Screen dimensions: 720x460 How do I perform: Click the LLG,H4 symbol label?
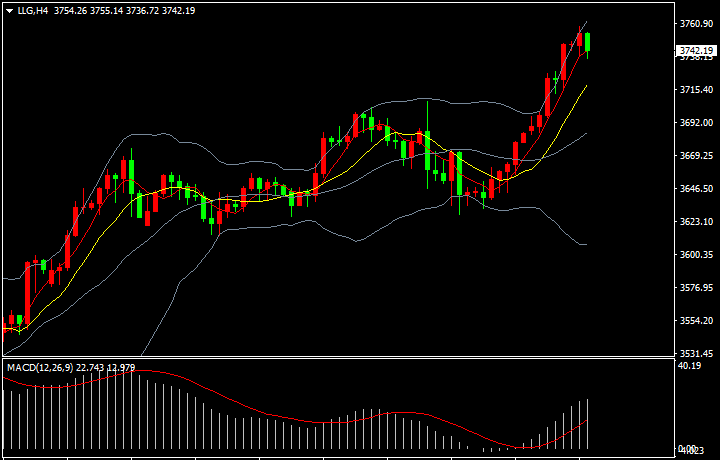click(33, 11)
